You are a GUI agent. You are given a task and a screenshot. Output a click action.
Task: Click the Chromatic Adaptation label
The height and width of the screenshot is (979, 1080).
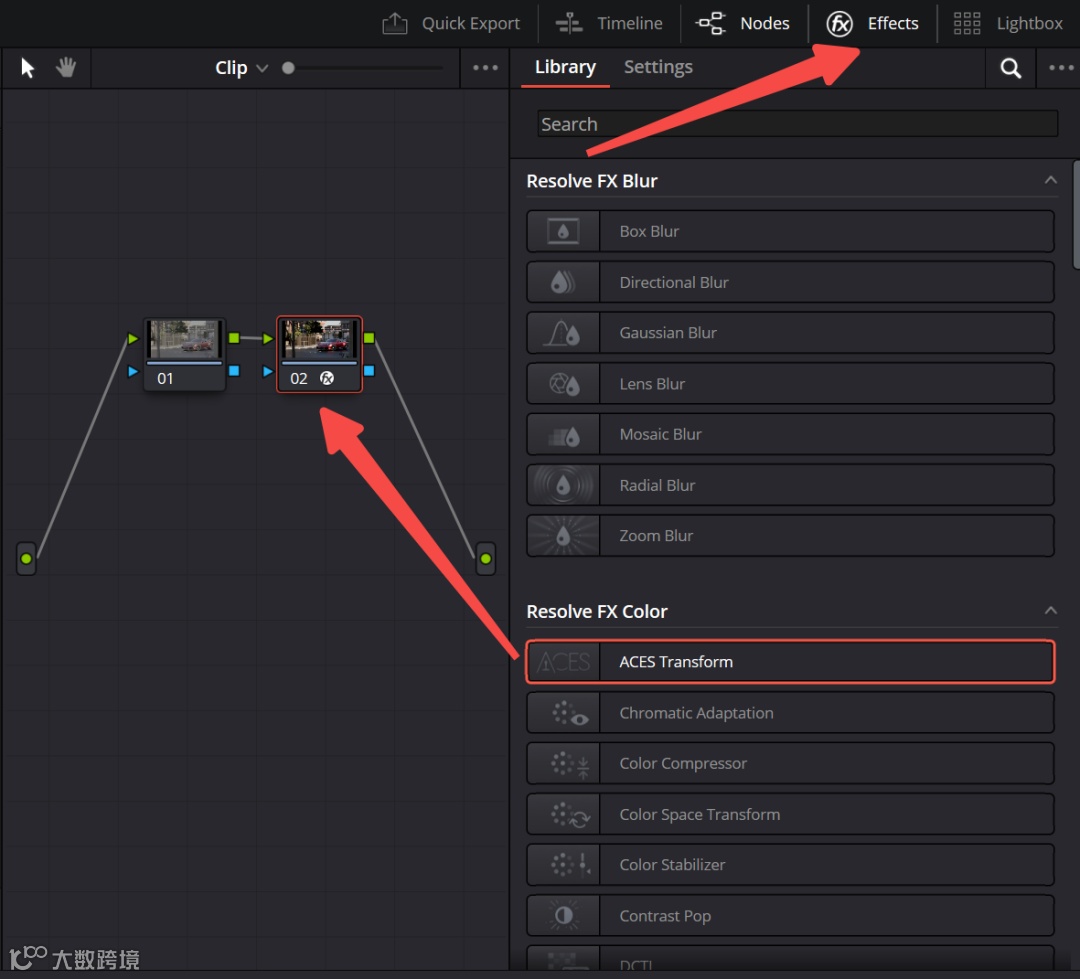tap(696, 713)
